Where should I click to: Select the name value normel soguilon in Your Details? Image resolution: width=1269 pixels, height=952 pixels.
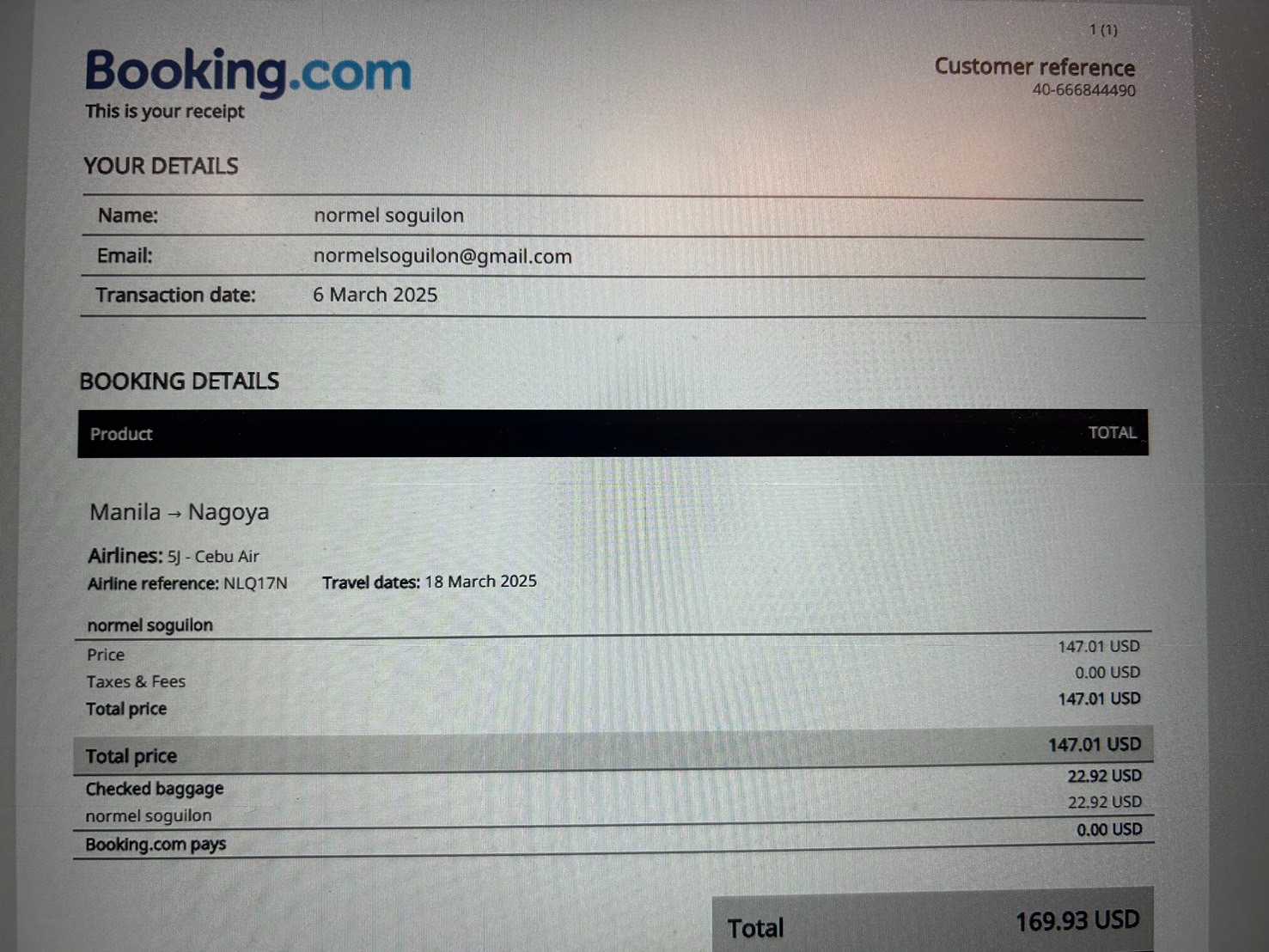(x=388, y=216)
